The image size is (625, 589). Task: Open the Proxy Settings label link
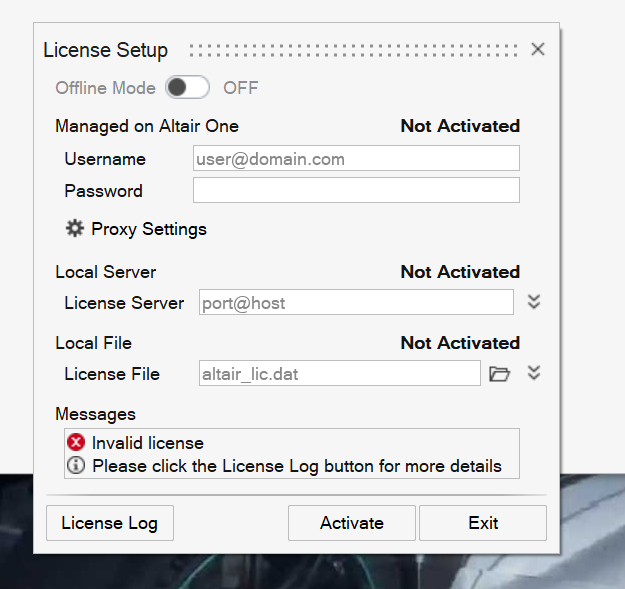click(149, 229)
